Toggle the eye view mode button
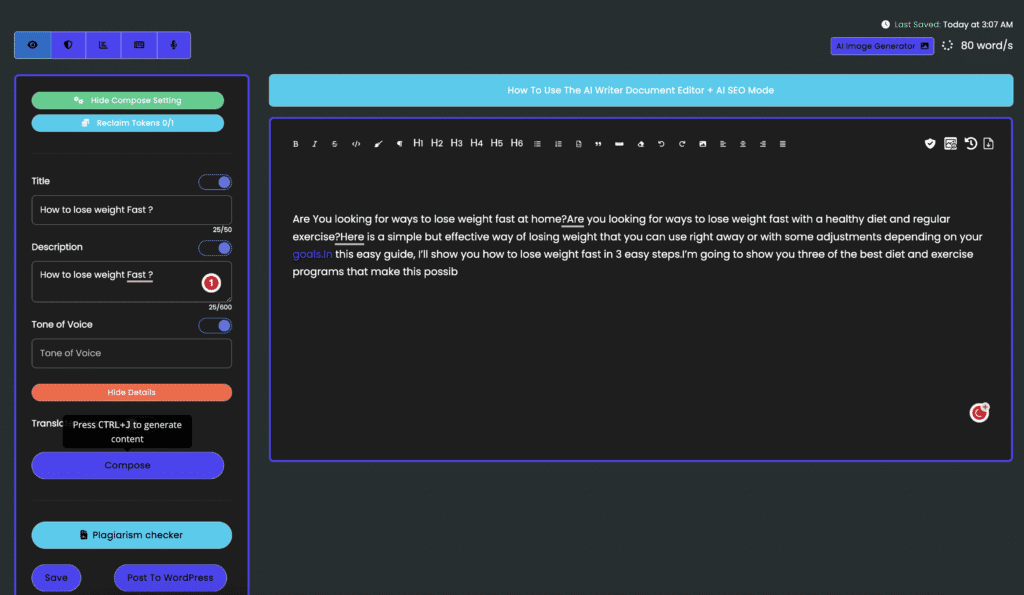The height and width of the screenshot is (595, 1024). click(33, 45)
